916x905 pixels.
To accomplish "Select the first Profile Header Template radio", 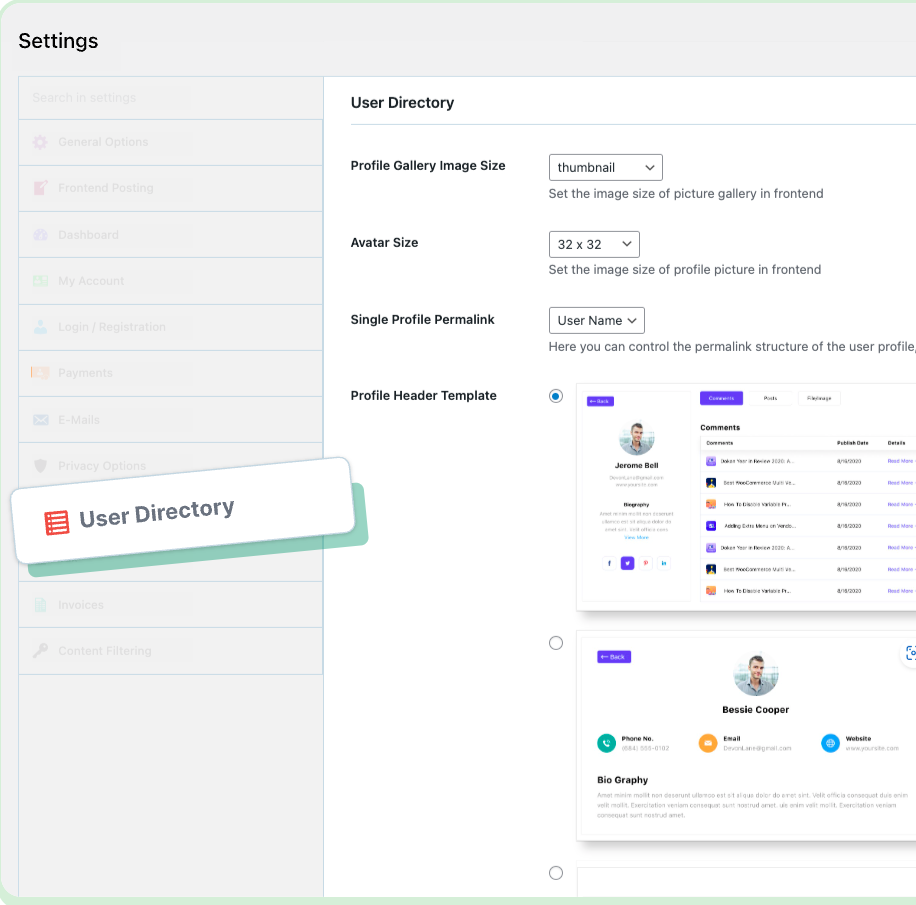I will [556, 396].
